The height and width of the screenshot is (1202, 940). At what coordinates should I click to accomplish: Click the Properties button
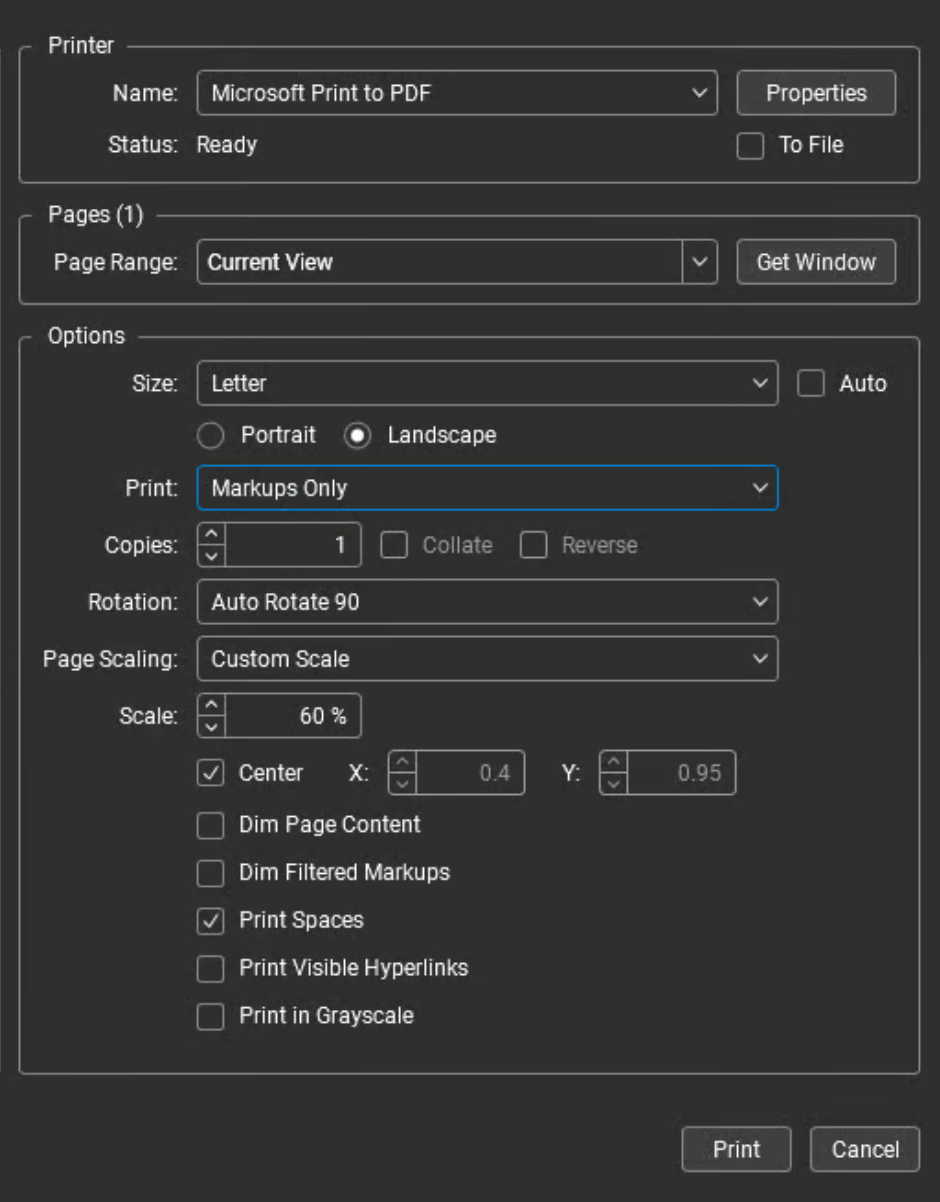(x=815, y=92)
